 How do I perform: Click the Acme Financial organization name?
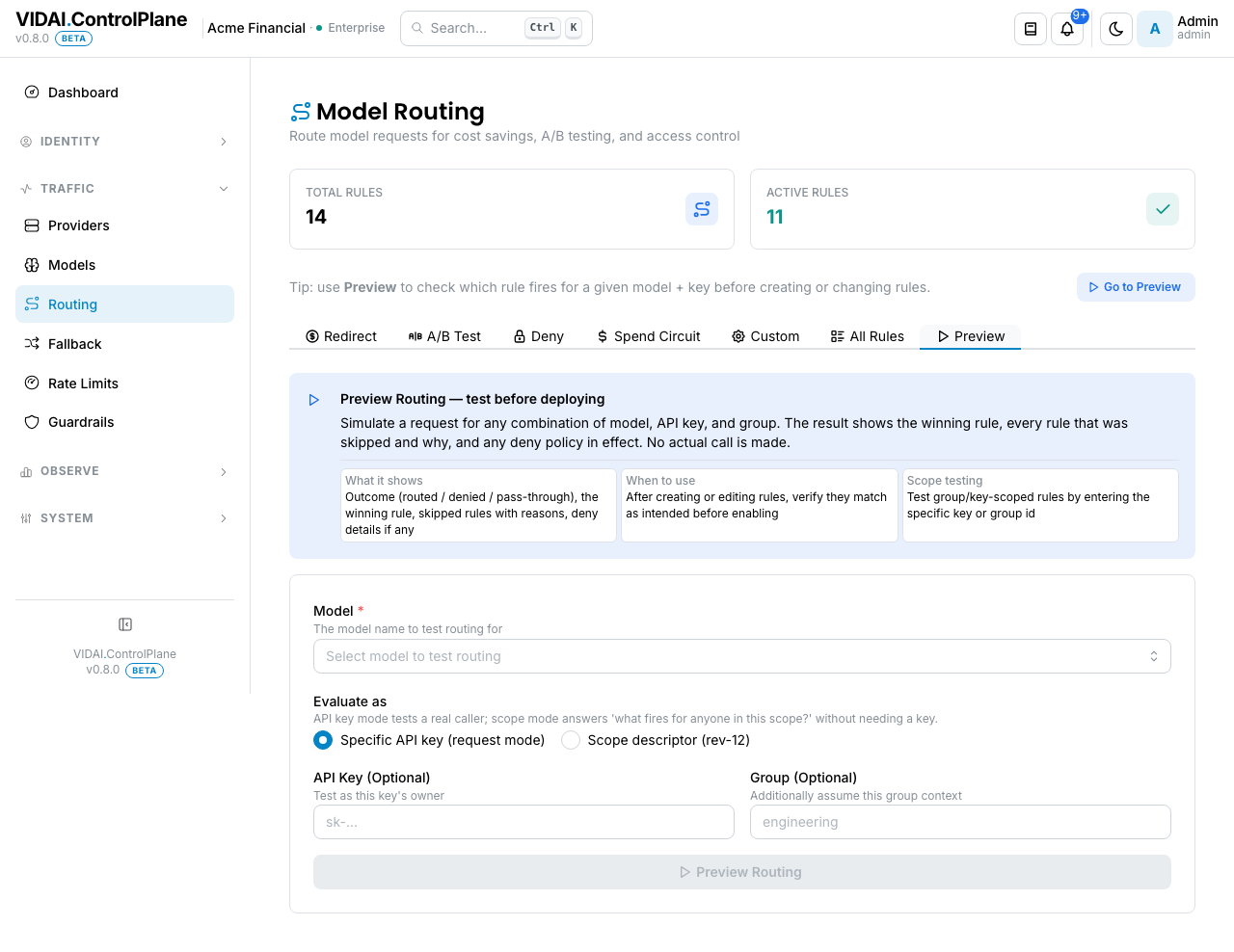point(256,28)
